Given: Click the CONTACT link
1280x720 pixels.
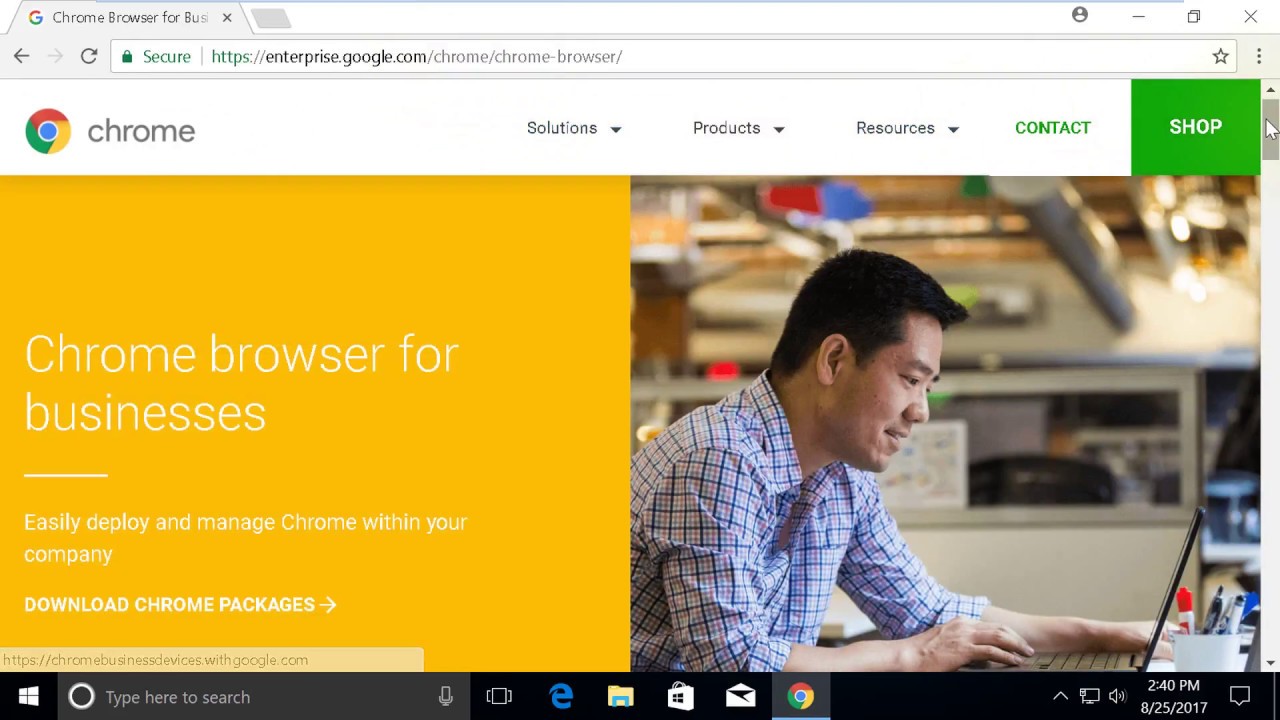Looking at the screenshot, I should pyautogui.click(x=1053, y=128).
